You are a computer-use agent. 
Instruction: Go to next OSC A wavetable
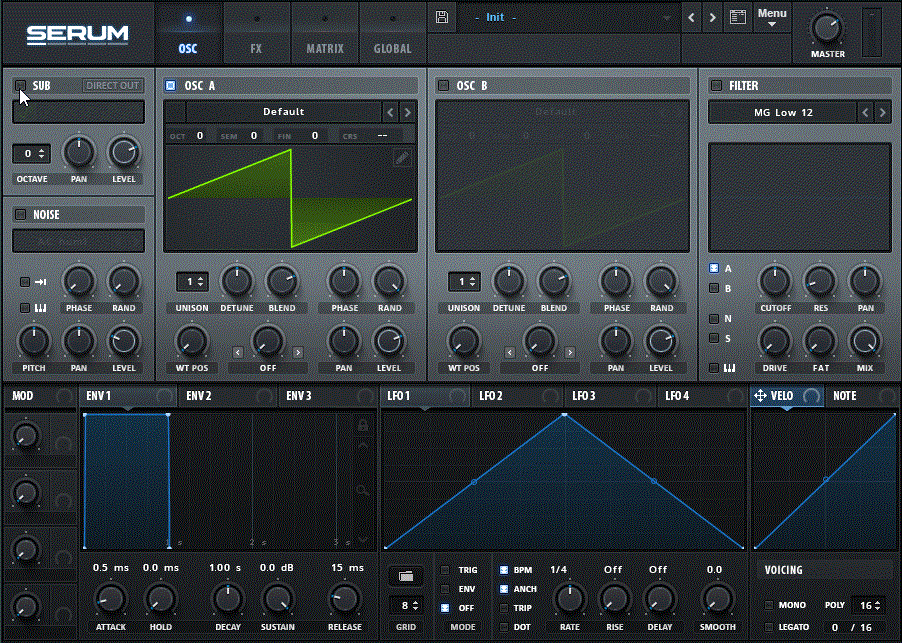pos(407,112)
